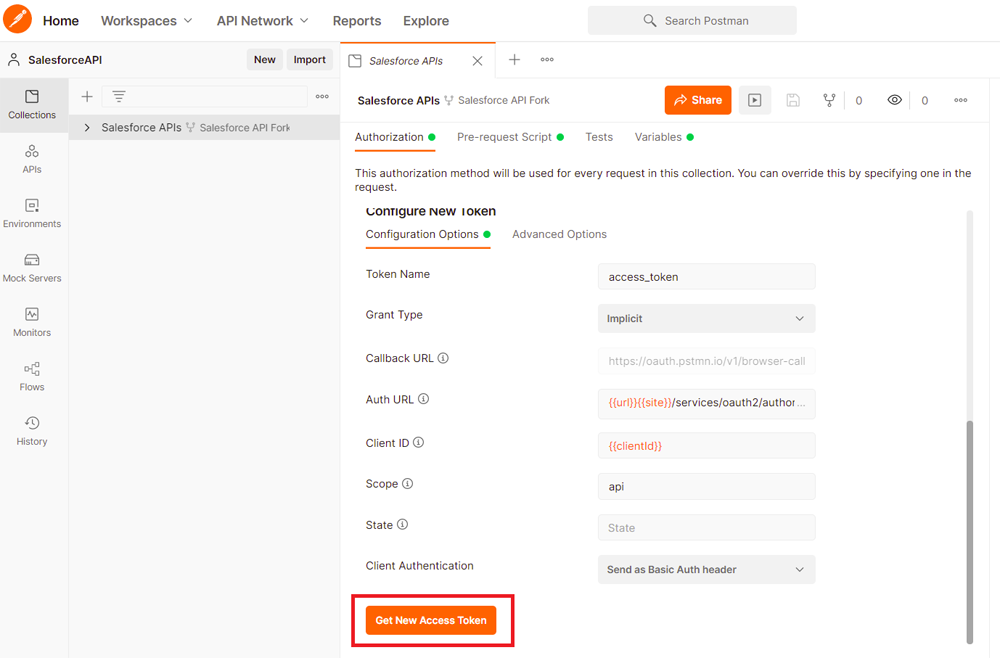Click the Search Postman field
The height and width of the screenshot is (658, 1000).
tap(692, 20)
